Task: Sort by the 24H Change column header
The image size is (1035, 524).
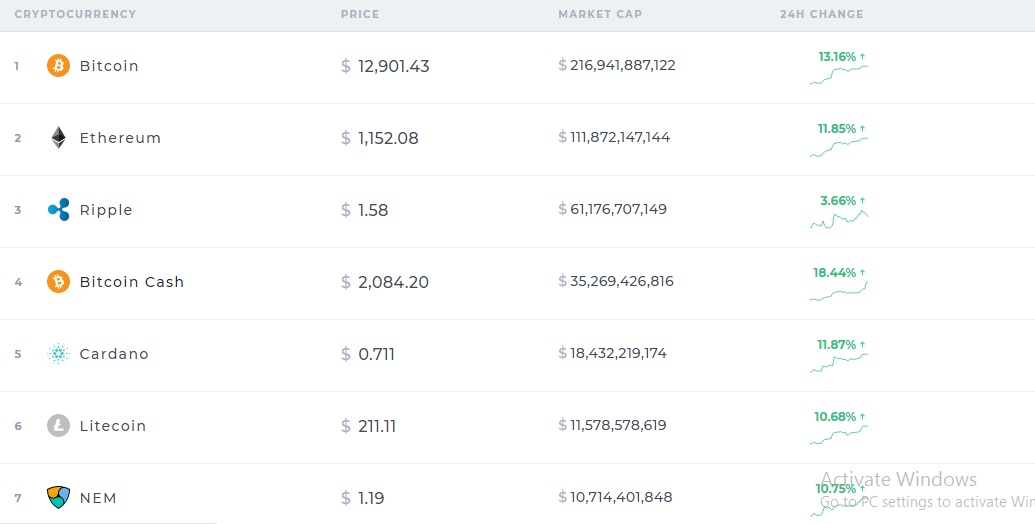Action: pos(821,15)
